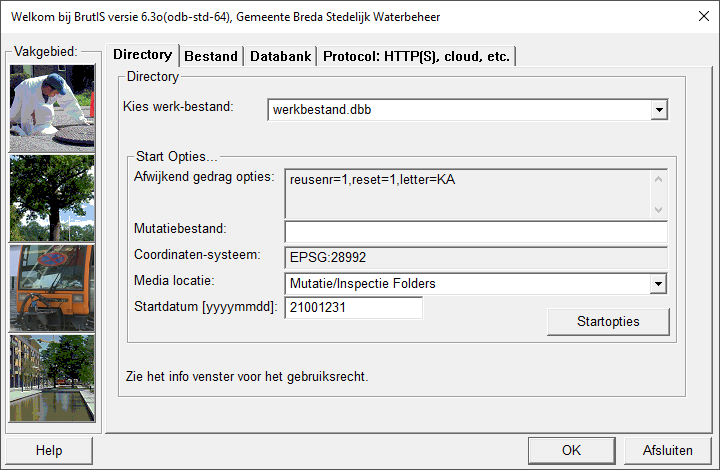Click the empty Mutatiebestand input field
720x470 pixels.
[x=476, y=232]
